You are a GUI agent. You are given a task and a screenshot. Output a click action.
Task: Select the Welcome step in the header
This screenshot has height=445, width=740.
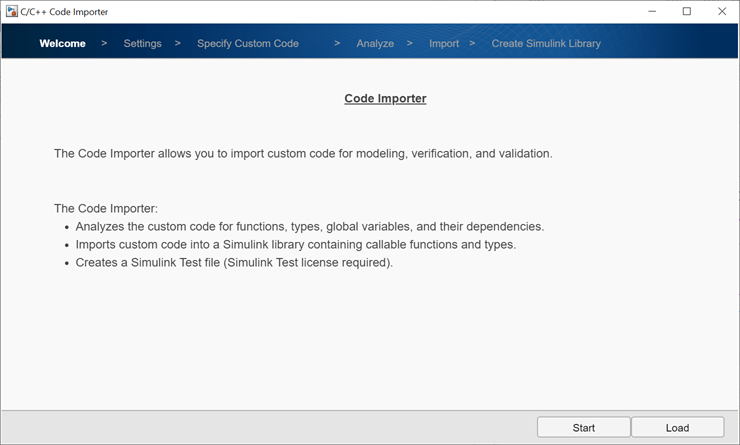pos(62,44)
